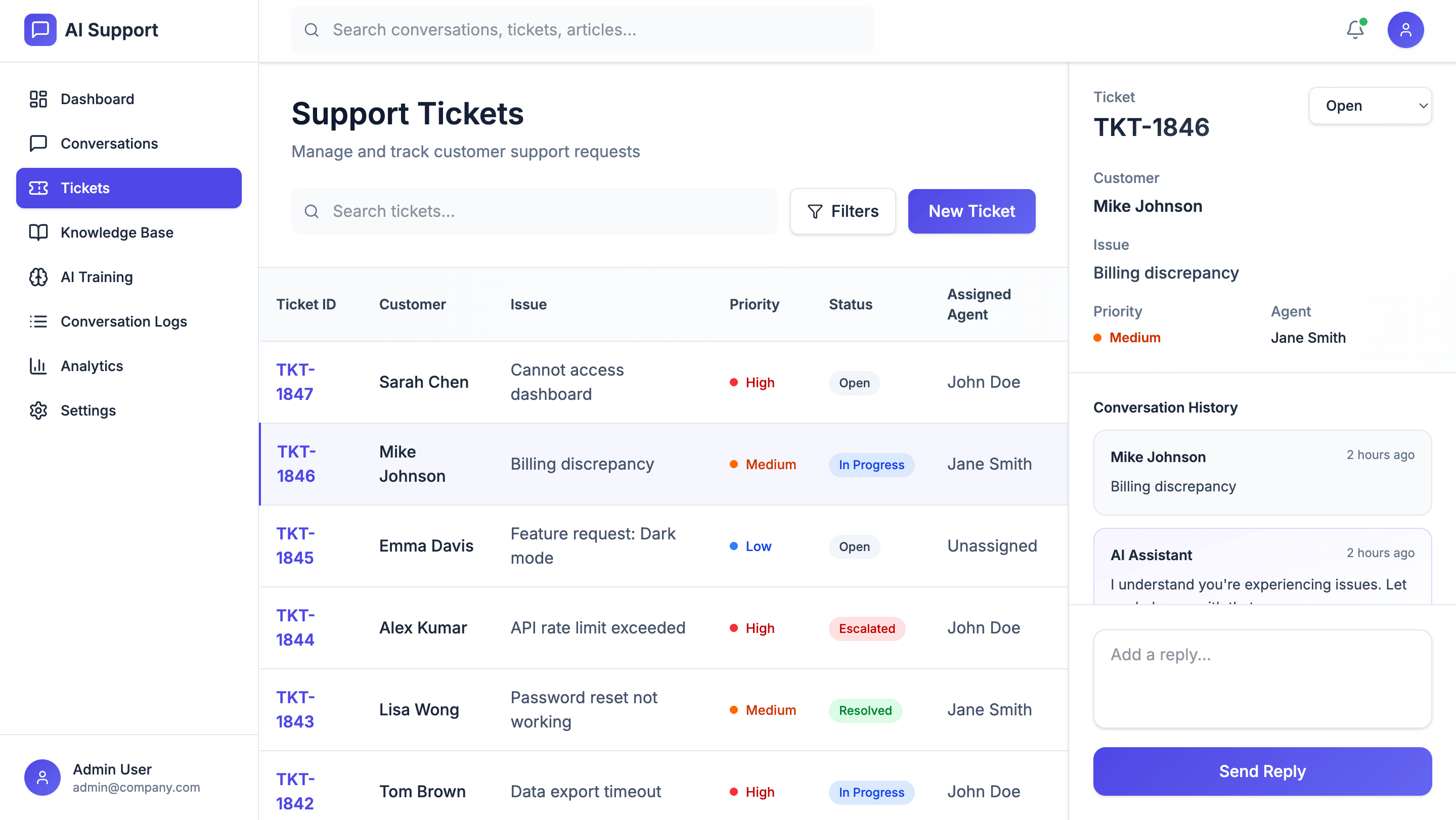Select Tickets in the sidebar navigation
Screen dimensions: 1456x820
click(129, 188)
